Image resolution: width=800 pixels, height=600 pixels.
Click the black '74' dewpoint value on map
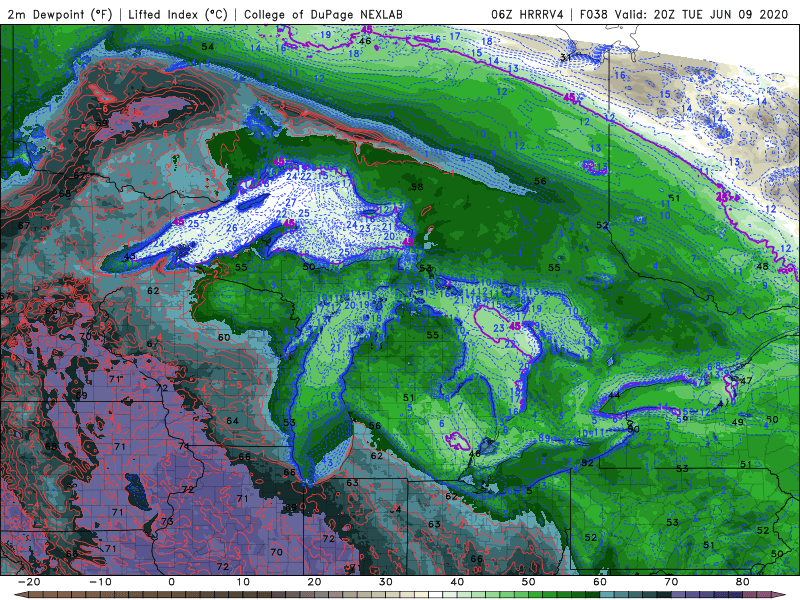(184, 446)
